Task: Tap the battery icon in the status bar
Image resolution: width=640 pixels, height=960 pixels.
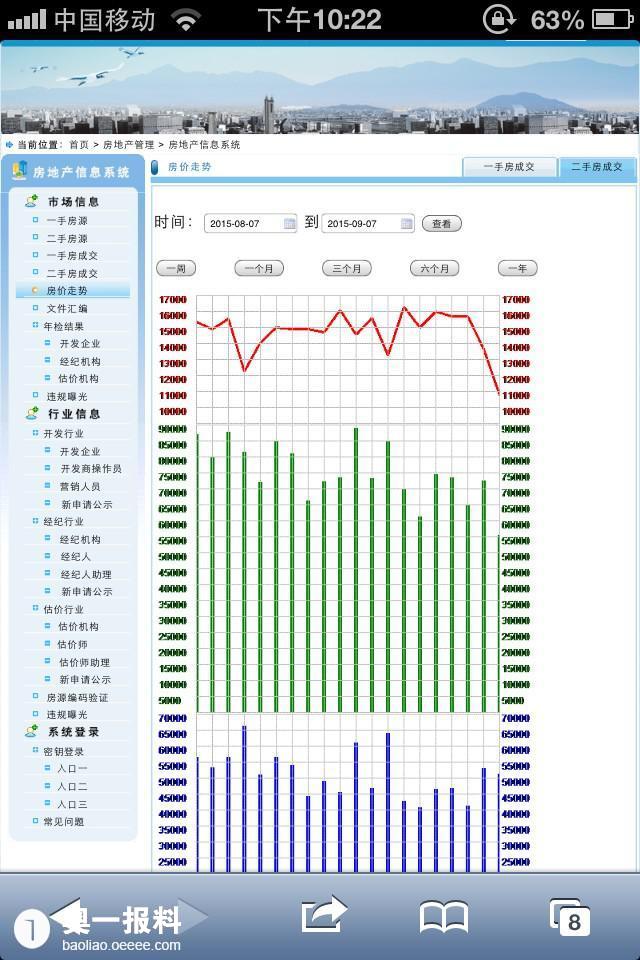Action: pyautogui.click(x=613, y=20)
